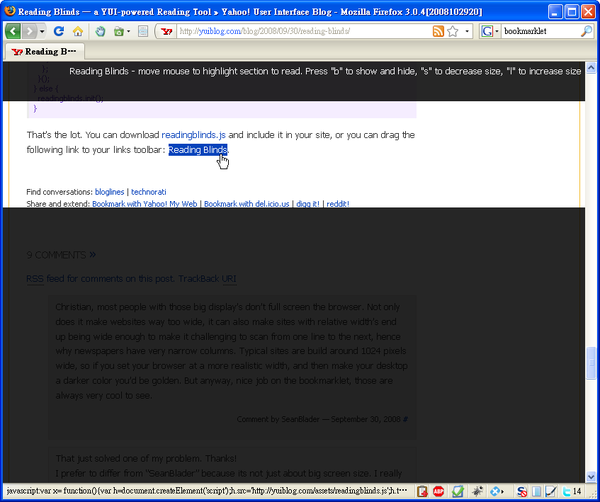Click 'Bookmark with del.icio.us' link
Image resolution: width=600 pixels, height=502 pixels.
pyautogui.click(x=246, y=204)
